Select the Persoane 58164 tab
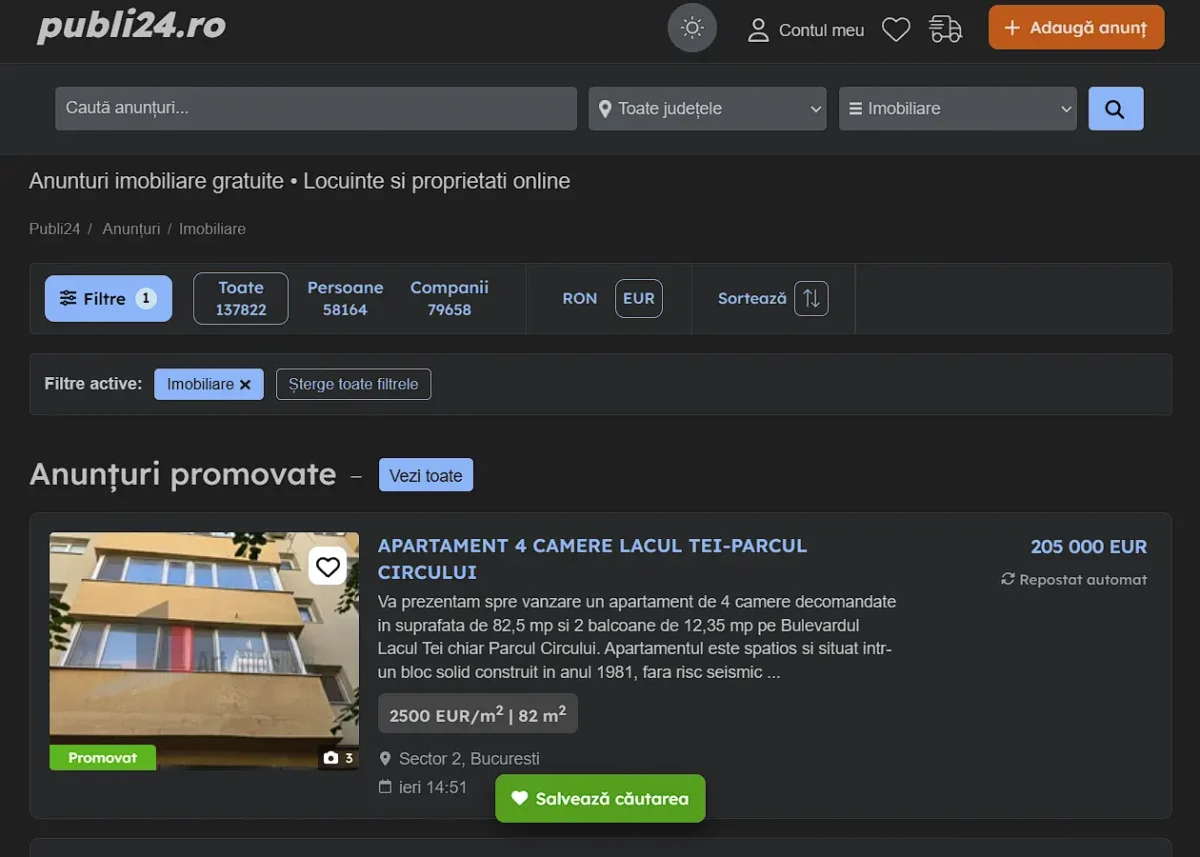This screenshot has width=1200, height=857. pyautogui.click(x=345, y=298)
